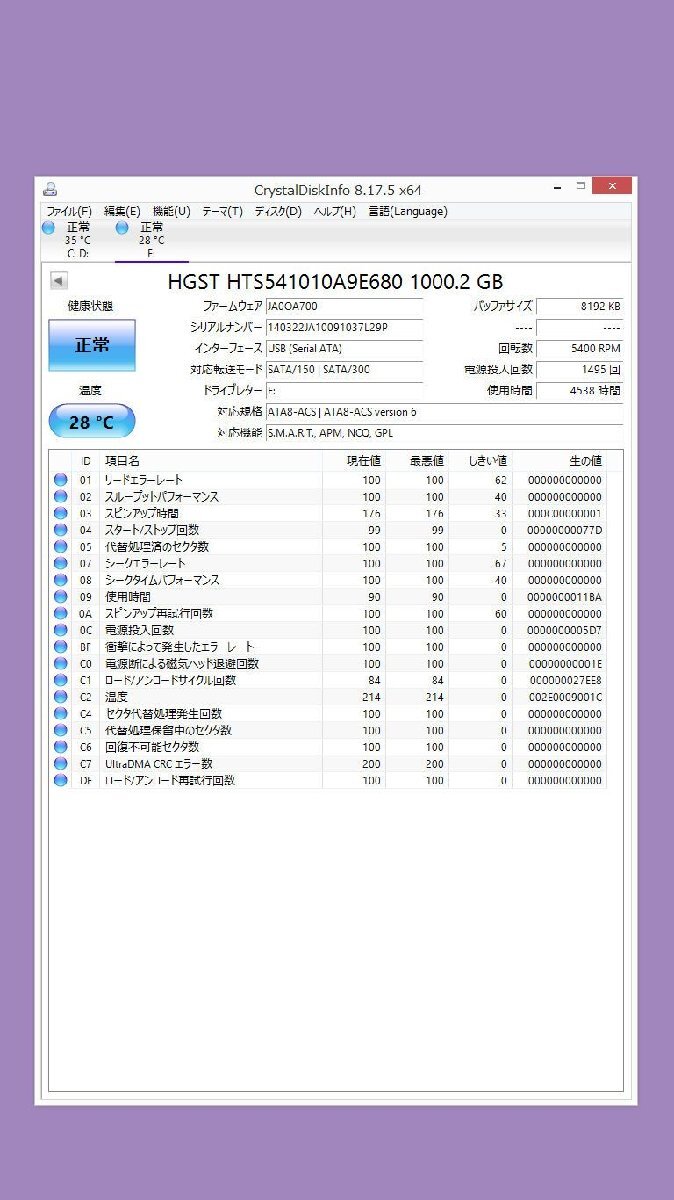Click the CrystalDiskInfo title bar app icon
This screenshot has width=674, height=1200.
point(50,189)
